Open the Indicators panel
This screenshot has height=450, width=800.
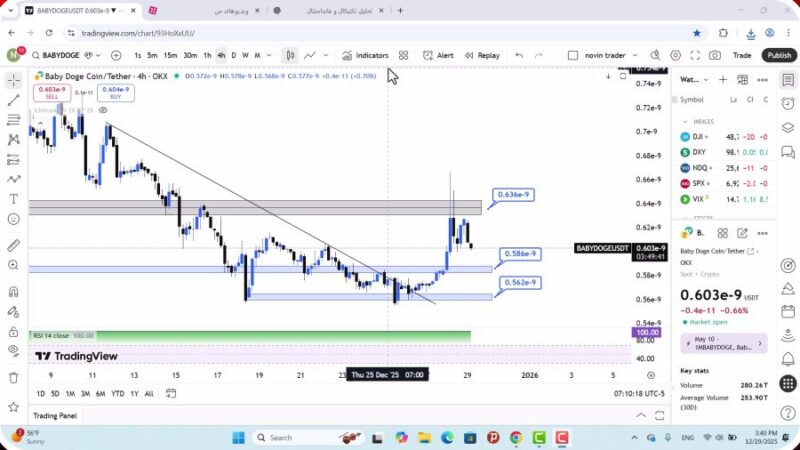(365, 55)
